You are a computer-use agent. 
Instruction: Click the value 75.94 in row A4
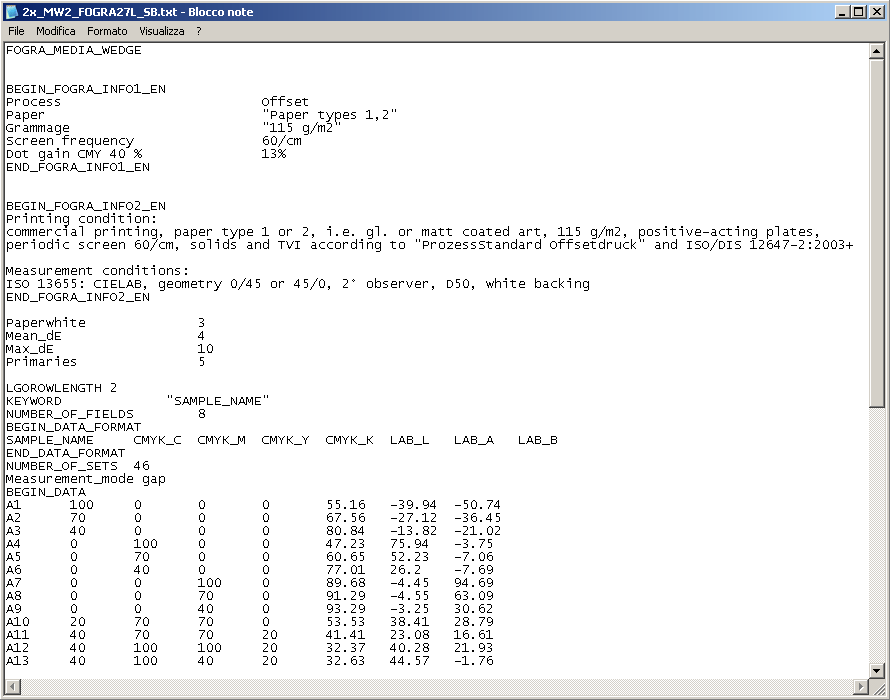[x=409, y=544]
